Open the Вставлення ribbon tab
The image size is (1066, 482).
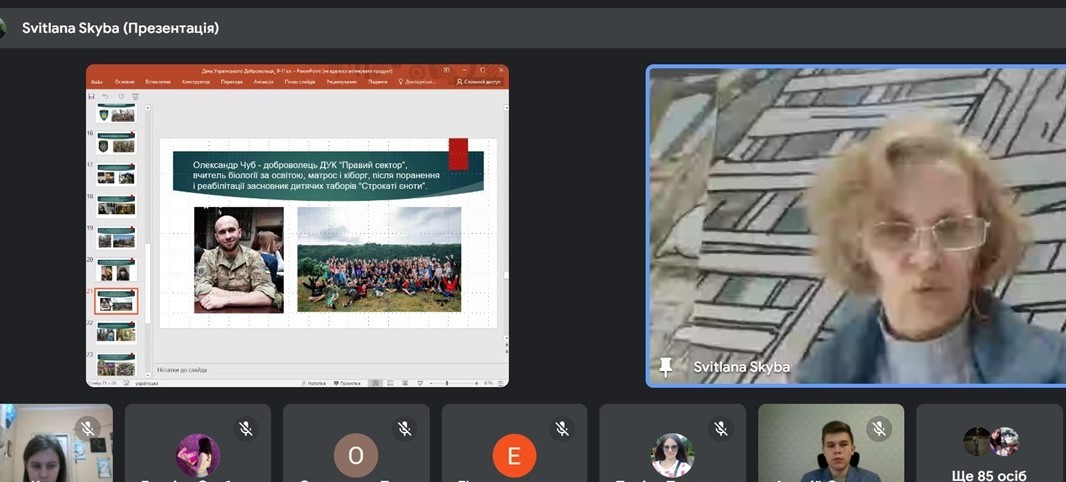[158, 82]
